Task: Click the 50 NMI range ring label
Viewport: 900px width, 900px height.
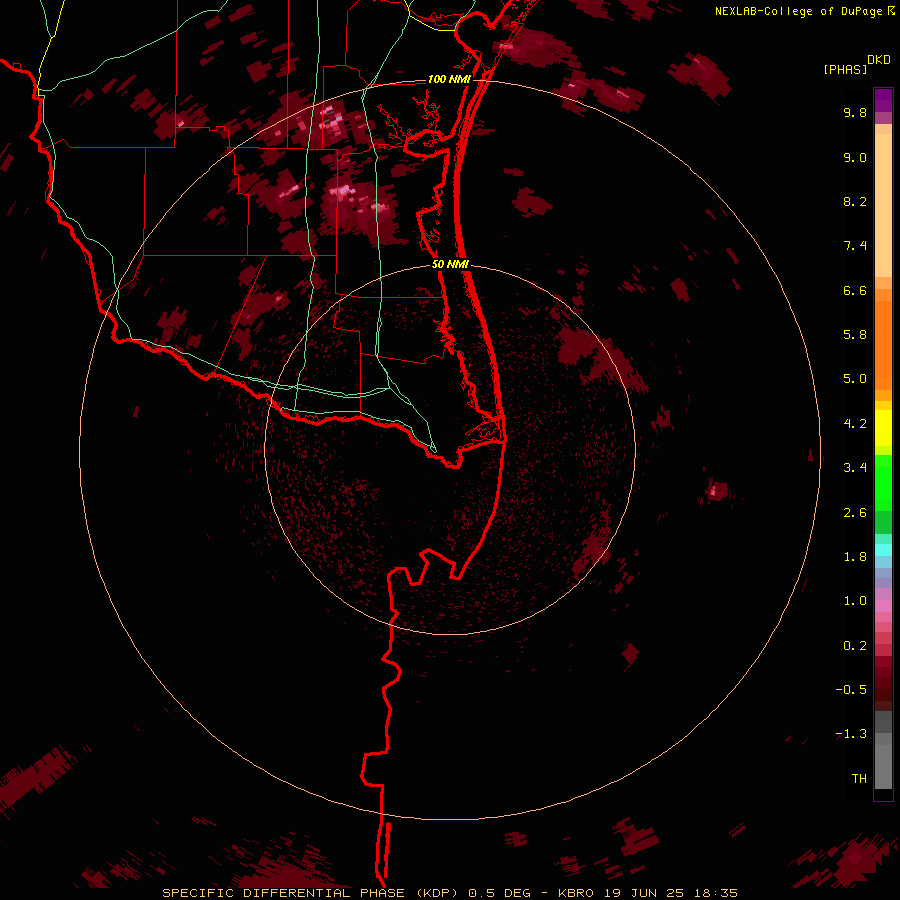Action: point(451,264)
